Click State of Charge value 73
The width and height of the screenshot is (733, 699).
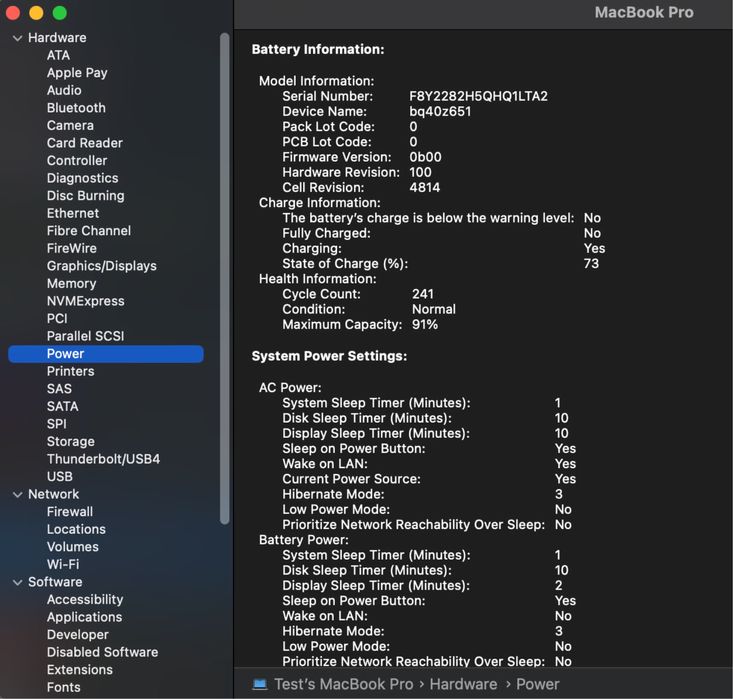click(591, 264)
